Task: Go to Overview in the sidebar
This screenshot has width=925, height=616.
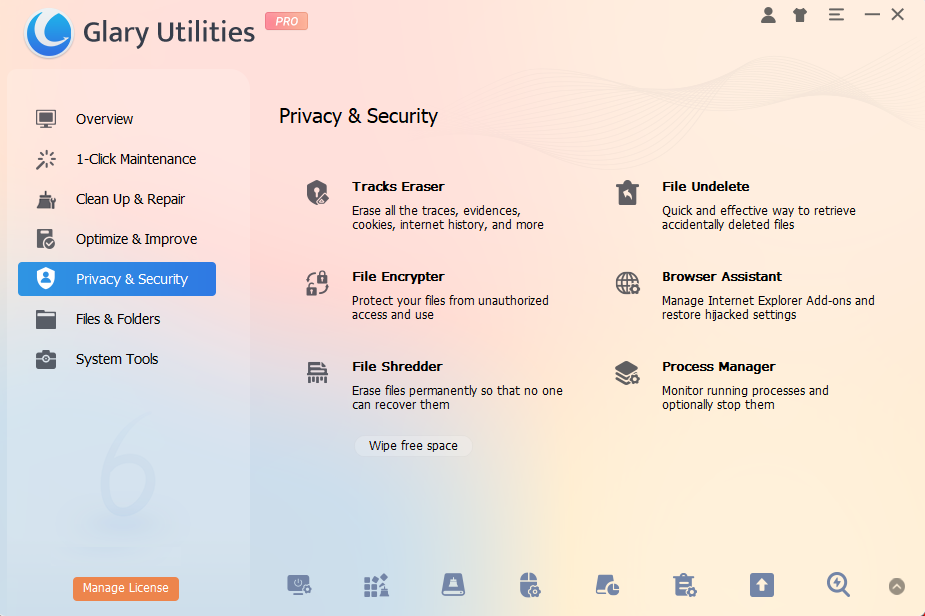Action: (117, 119)
